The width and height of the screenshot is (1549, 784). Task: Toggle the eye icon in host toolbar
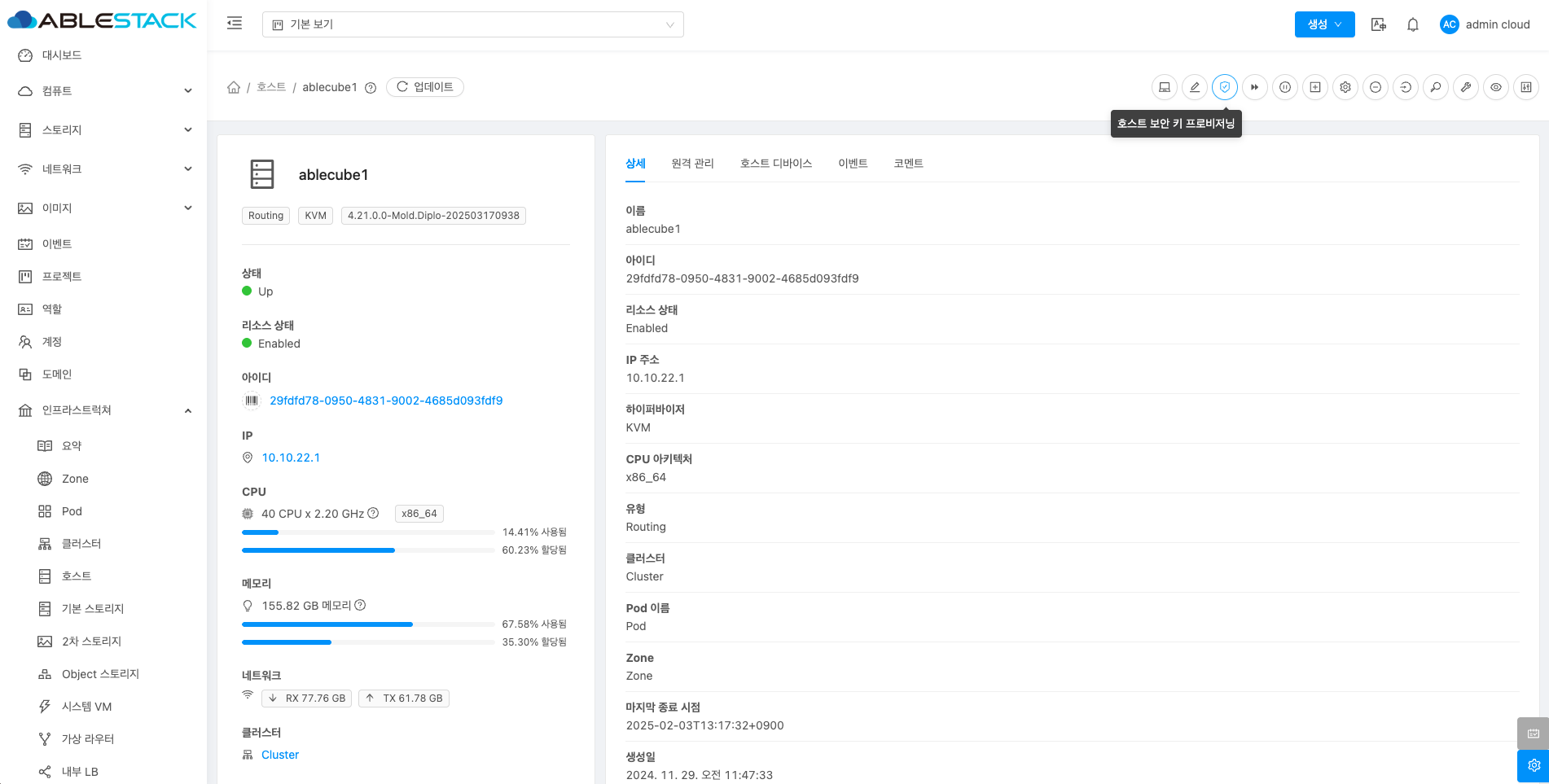click(x=1495, y=87)
